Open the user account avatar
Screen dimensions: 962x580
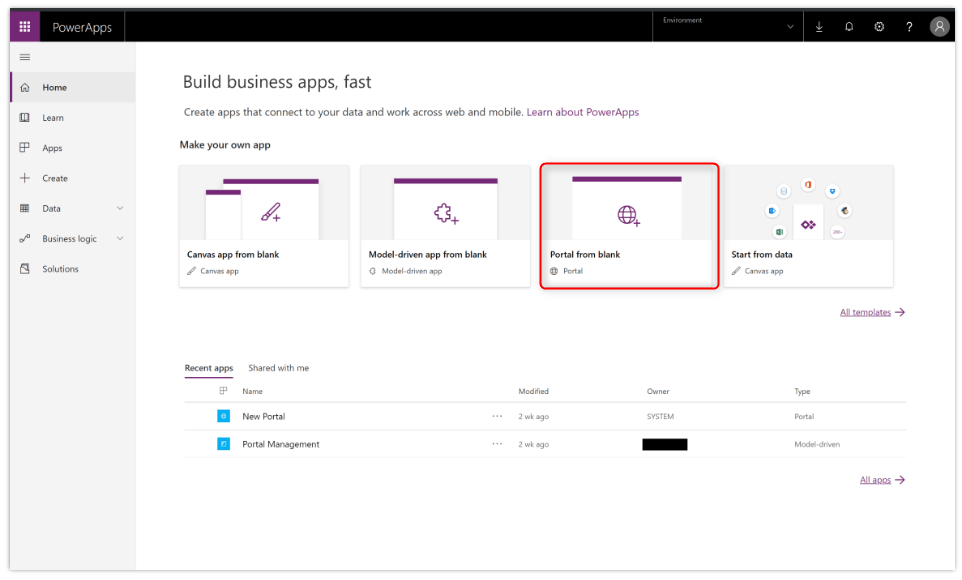[x=939, y=26]
